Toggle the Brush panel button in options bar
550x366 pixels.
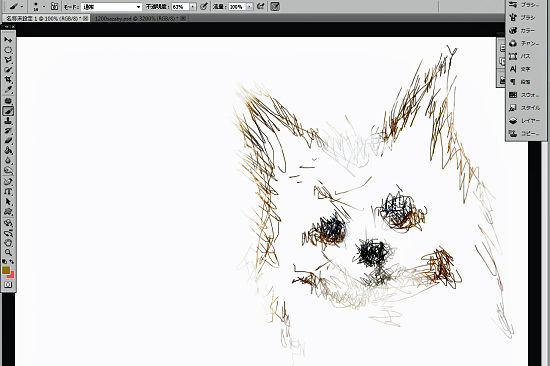coord(54,6)
